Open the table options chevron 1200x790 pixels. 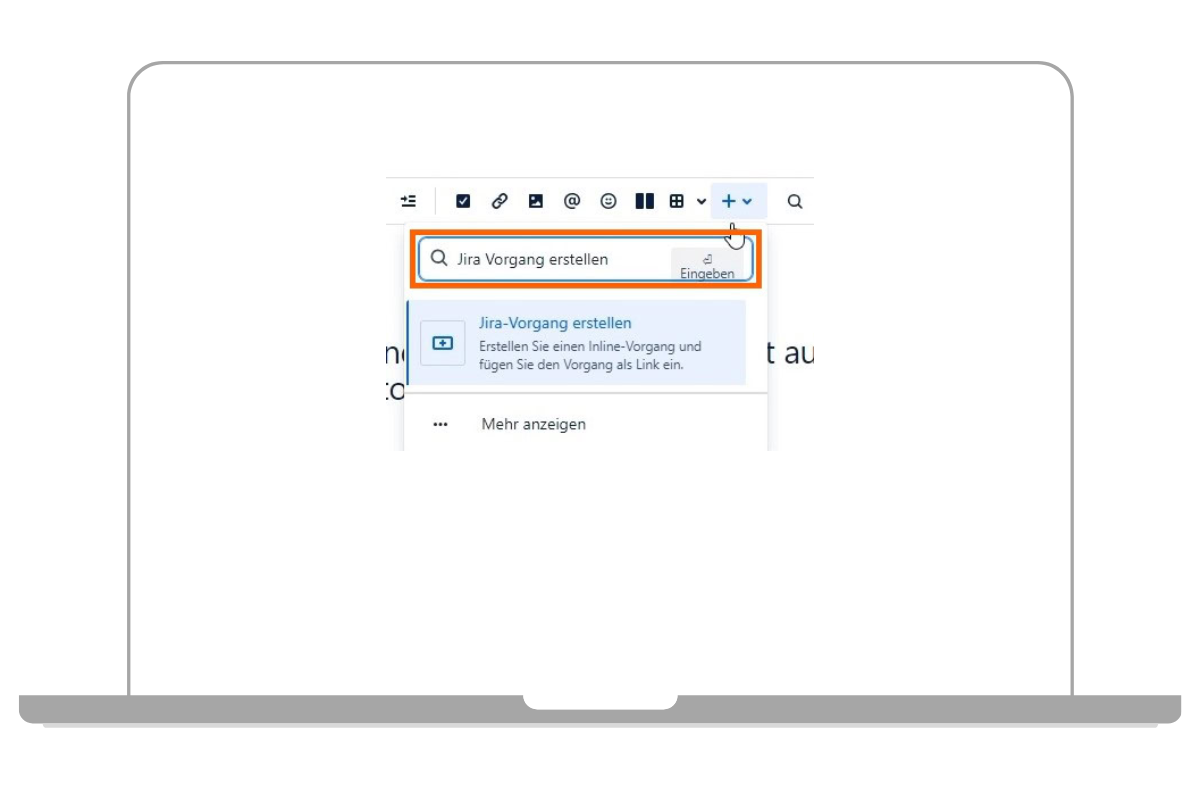coord(700,200)
